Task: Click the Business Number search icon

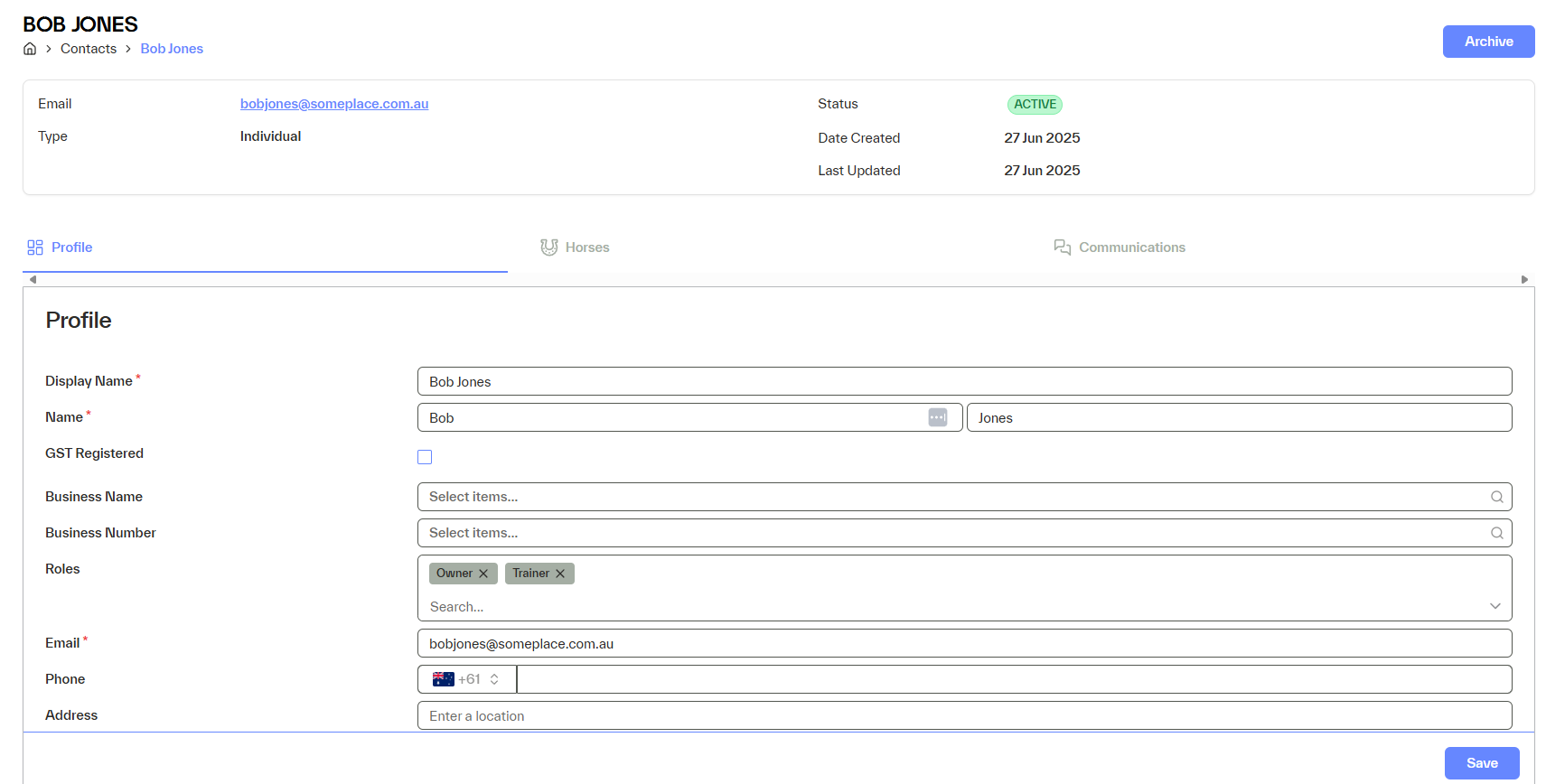Action: (1496, 533)
